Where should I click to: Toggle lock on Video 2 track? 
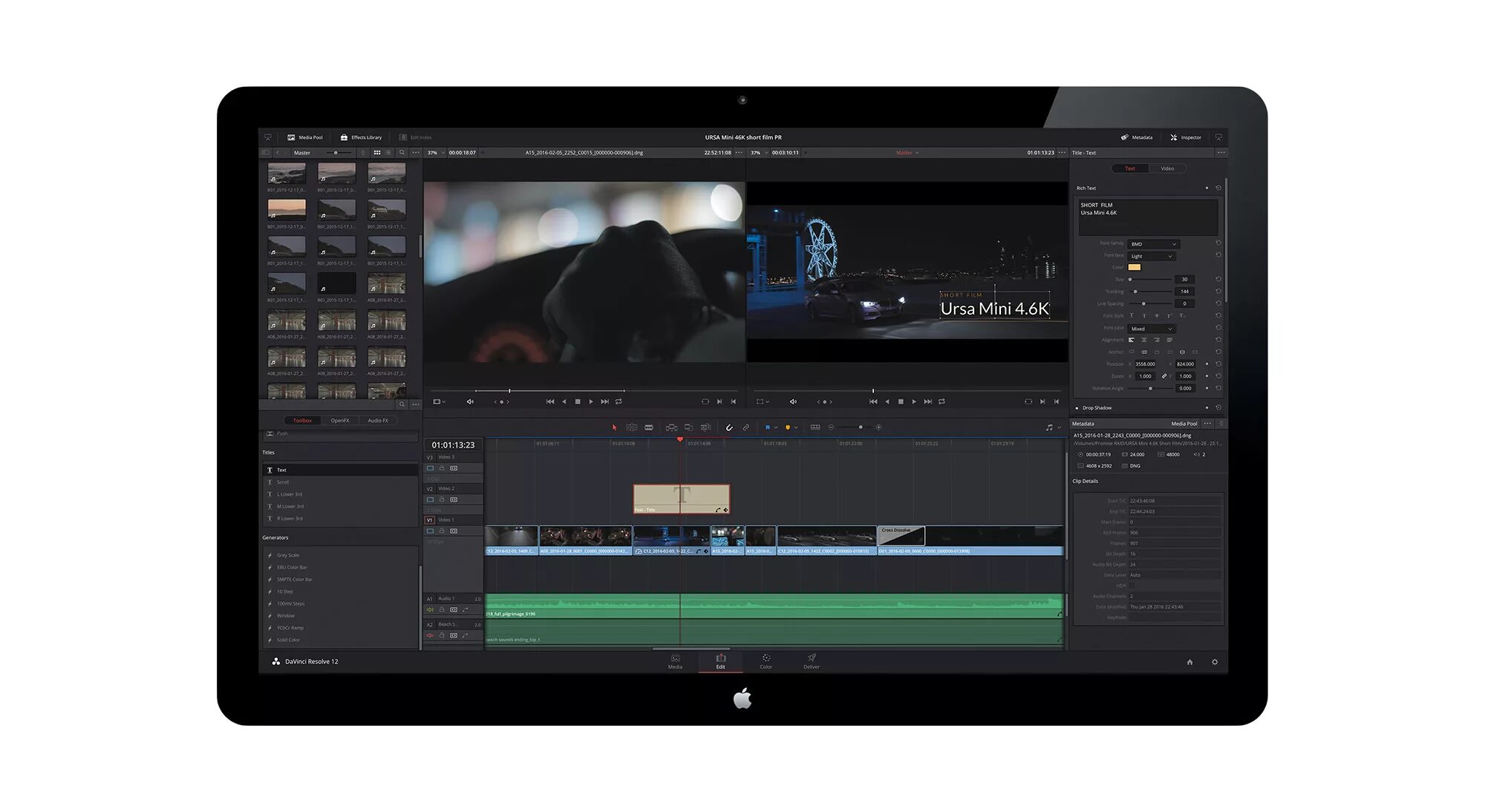coord(442,500)
